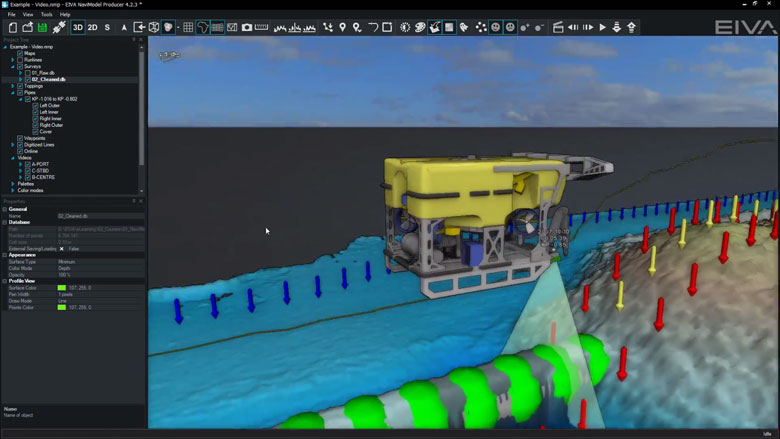Start video playback with play button

coord(602,27)
